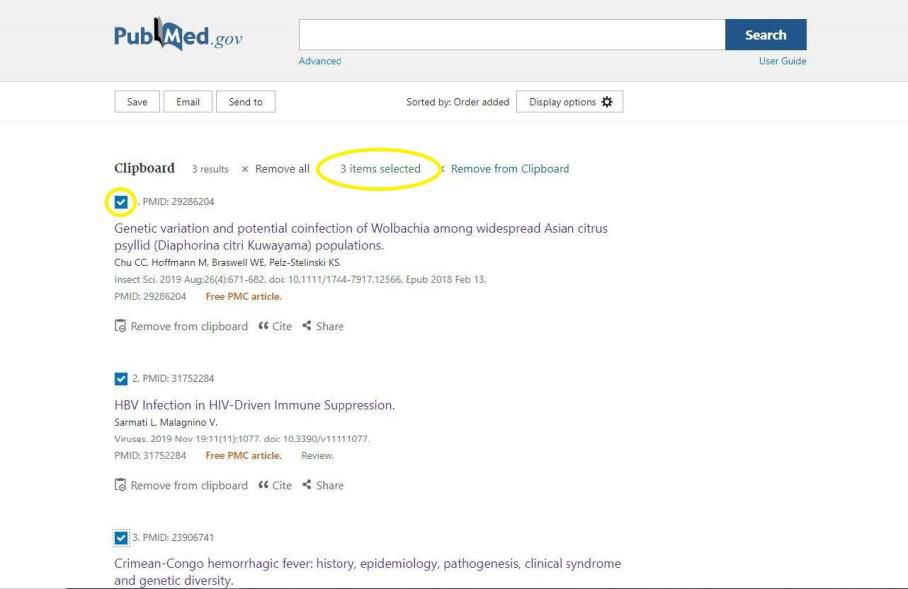Click the Share icon for the HBV article
908x589 pixels.
307,485
